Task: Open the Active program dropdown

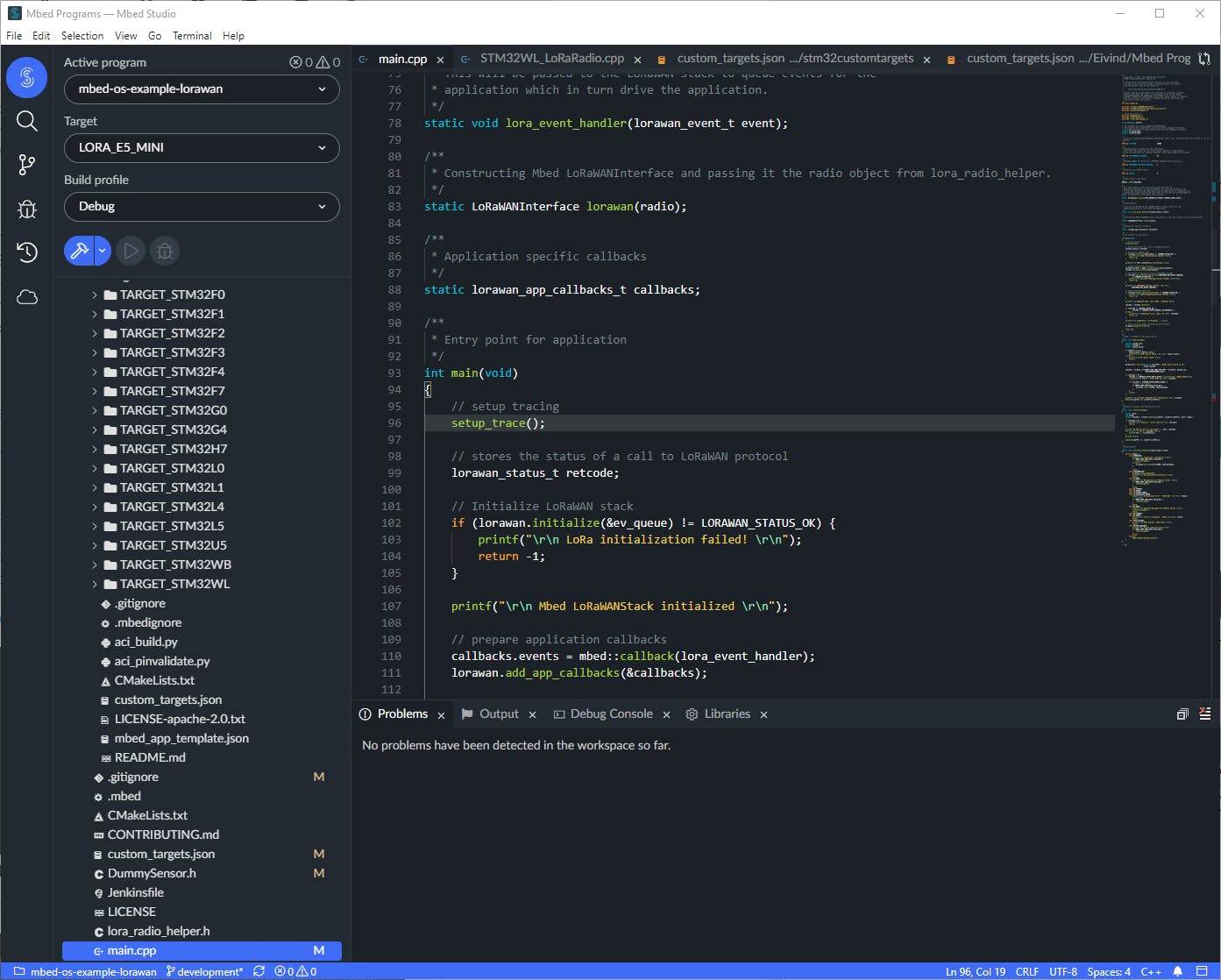Action: point(202,89)
